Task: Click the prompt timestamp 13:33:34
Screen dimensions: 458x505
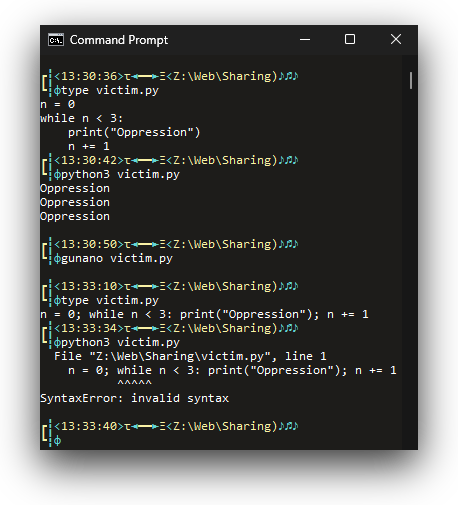Action: [x=89, y=328]
